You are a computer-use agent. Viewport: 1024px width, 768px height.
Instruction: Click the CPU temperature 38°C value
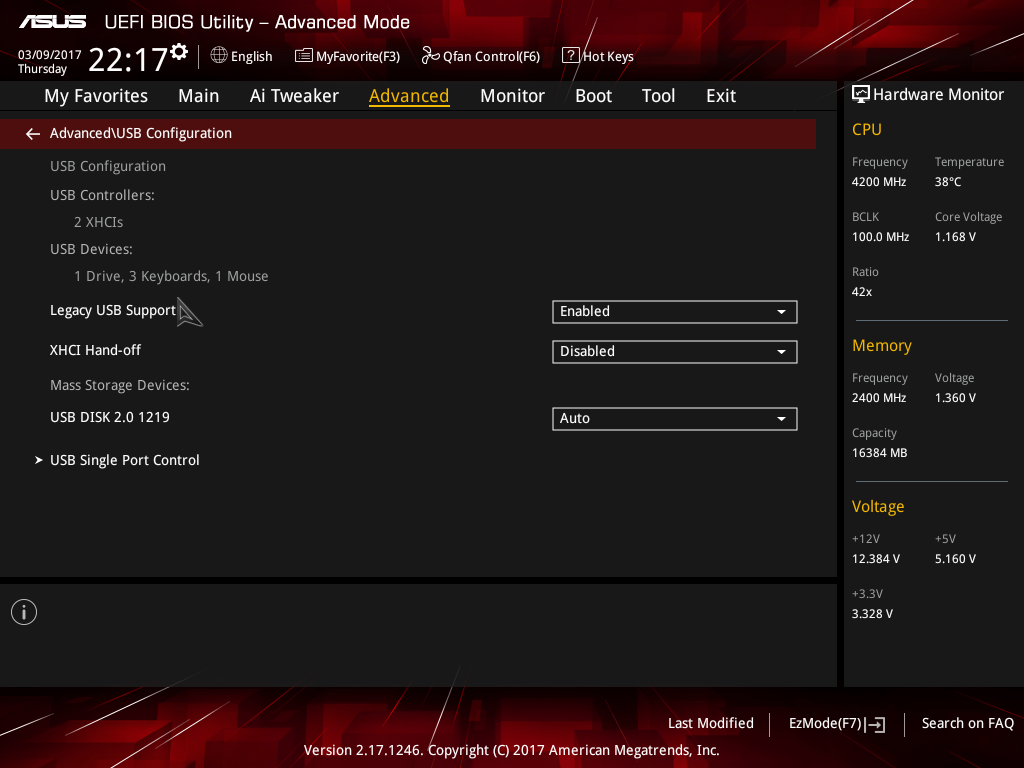(948, 182)
